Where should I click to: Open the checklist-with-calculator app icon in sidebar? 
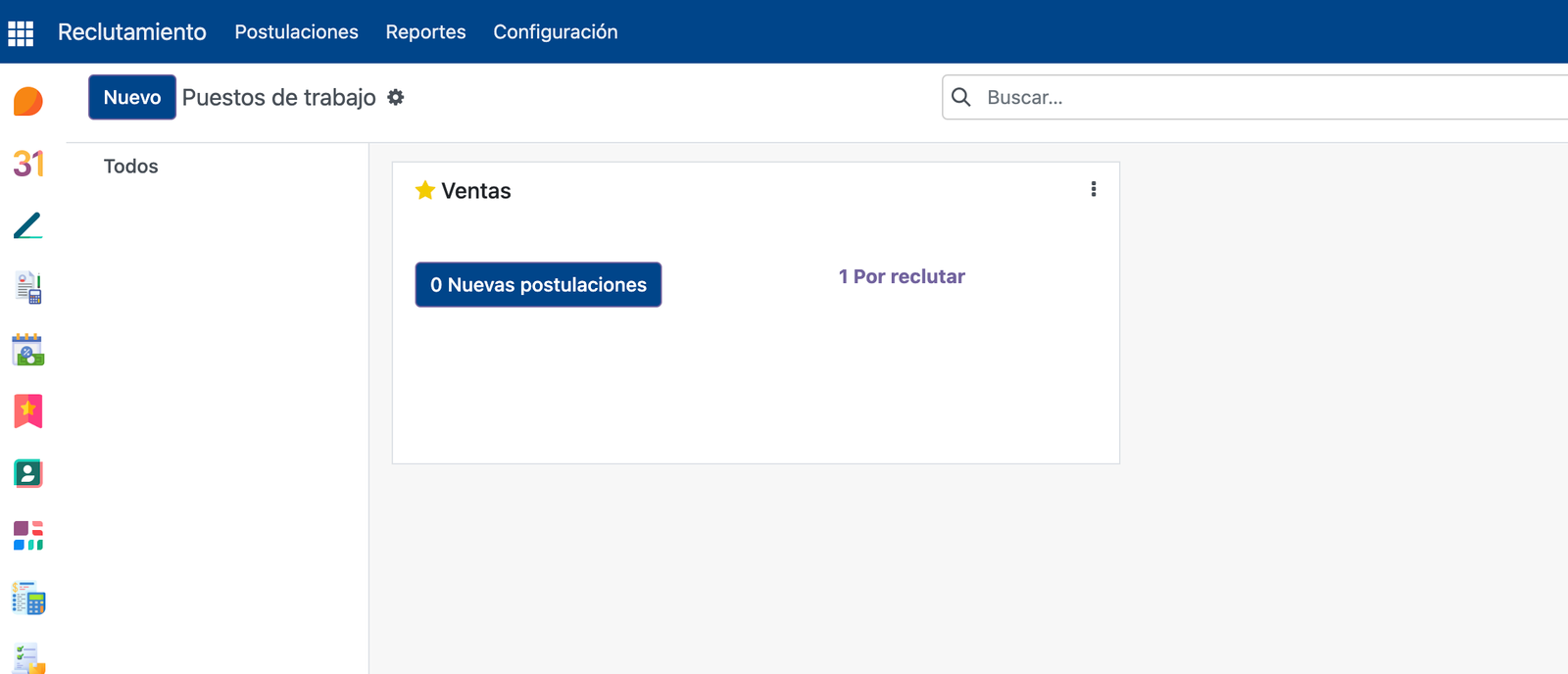pos(28,599)
